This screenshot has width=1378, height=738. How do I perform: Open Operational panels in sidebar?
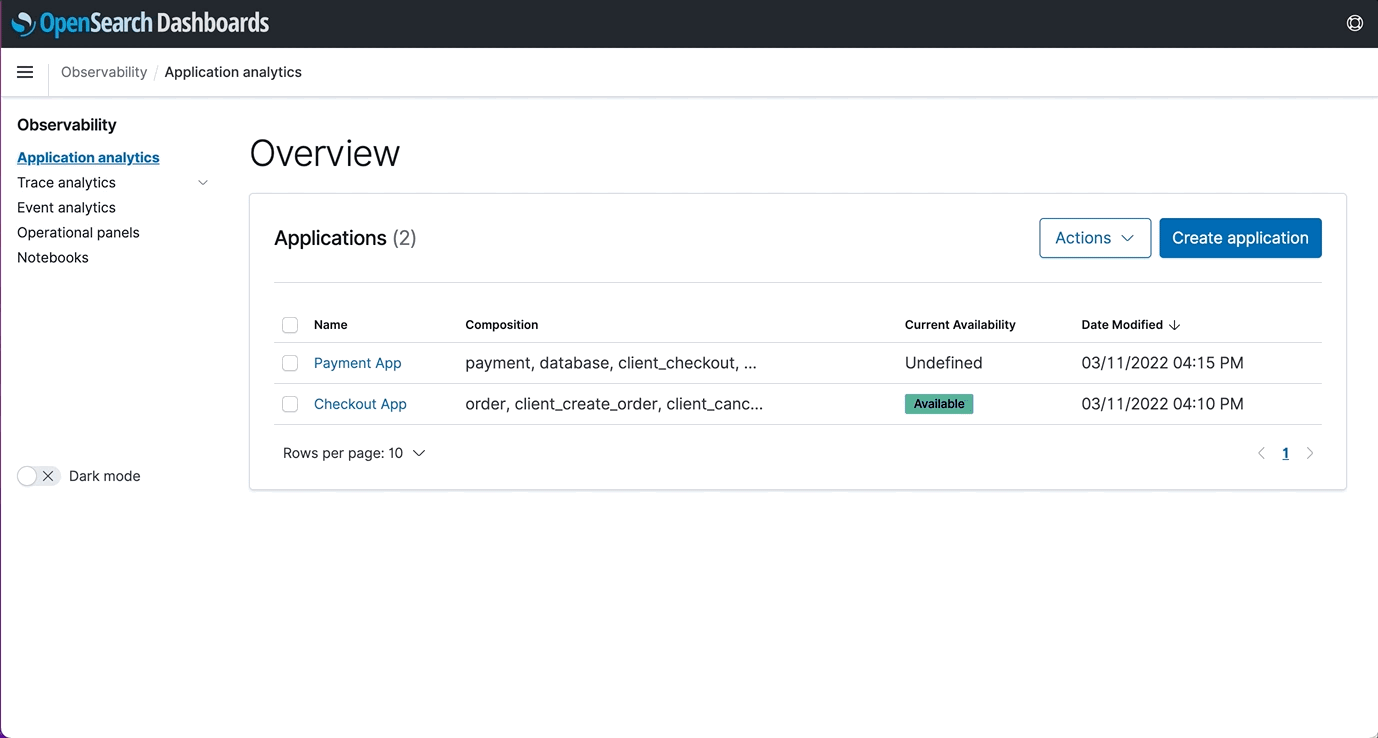coord(78,232)
